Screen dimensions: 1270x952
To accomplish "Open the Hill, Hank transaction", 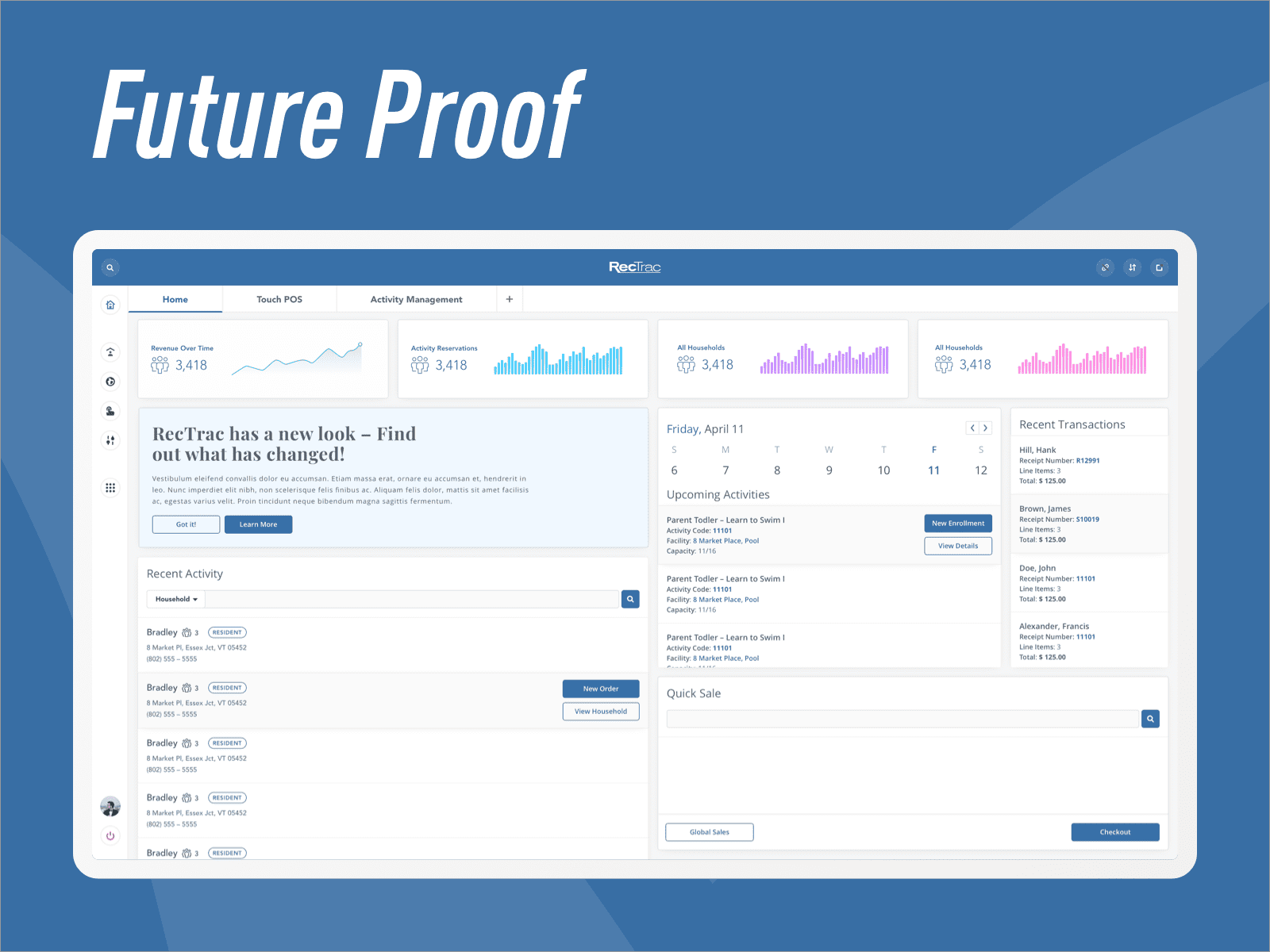I will tap(1089, 465).
